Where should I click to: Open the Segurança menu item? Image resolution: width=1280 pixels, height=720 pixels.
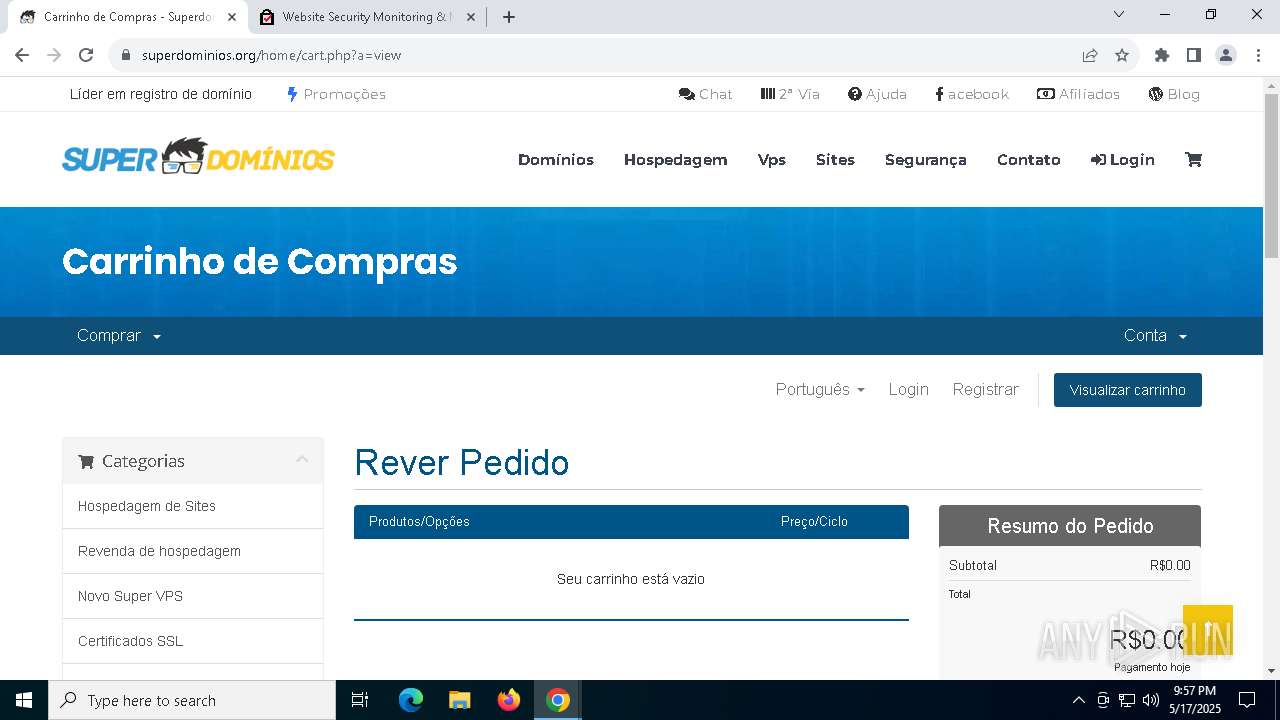coord(926,160)
